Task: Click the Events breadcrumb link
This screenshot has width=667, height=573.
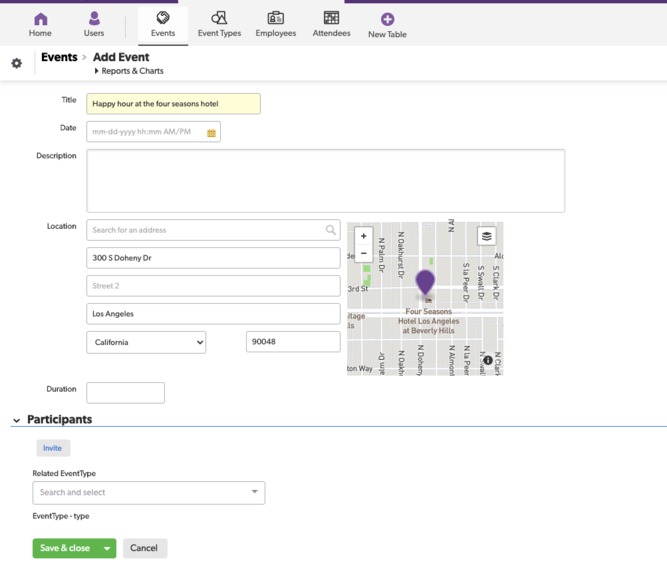Action: click(x=59, y=57)
